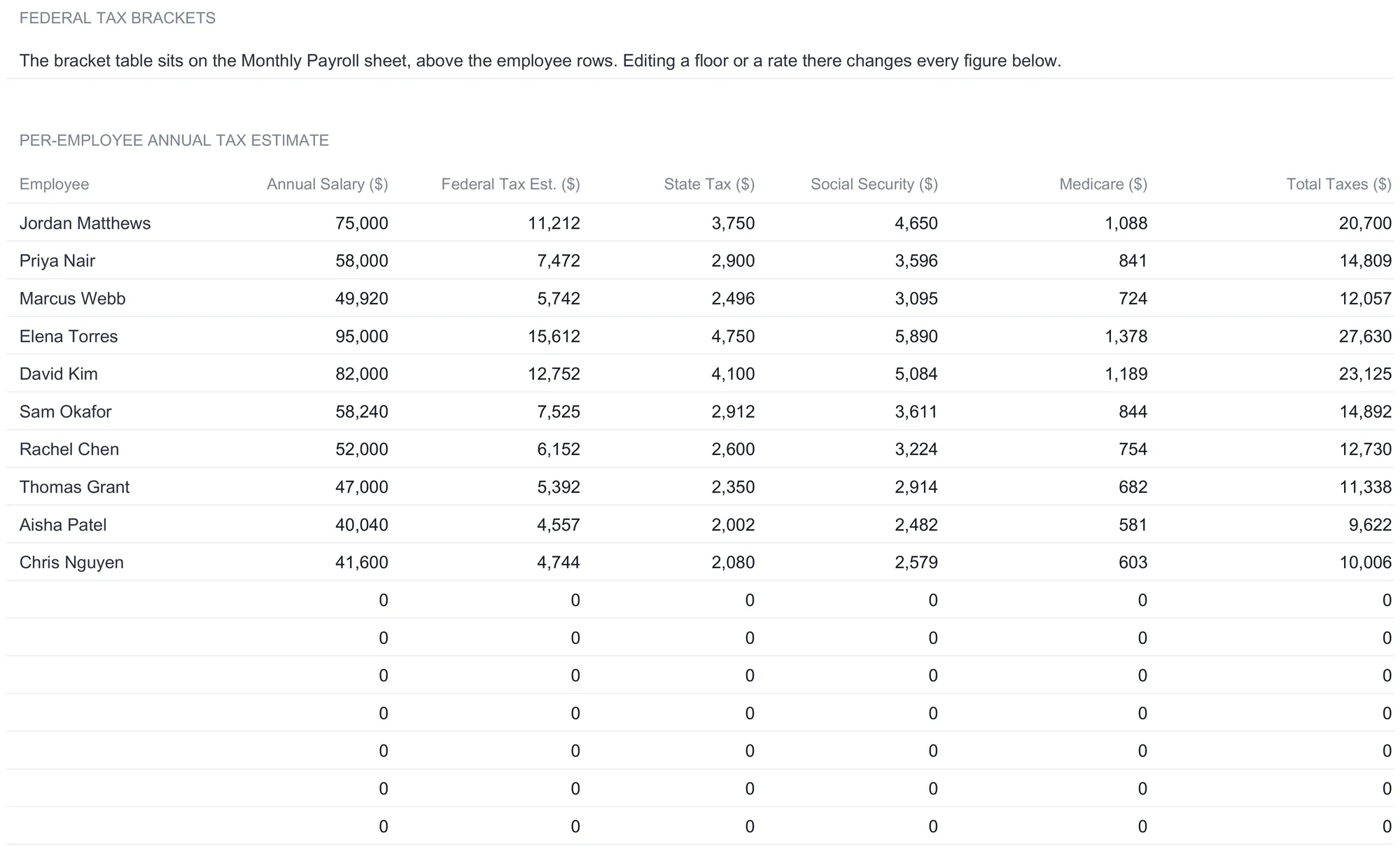The width and height of the screenshot is (1400, 851).
Task: Click Thomas Grant's state tax 2,350
Action: pyautogui.click(x=734, y=487)
